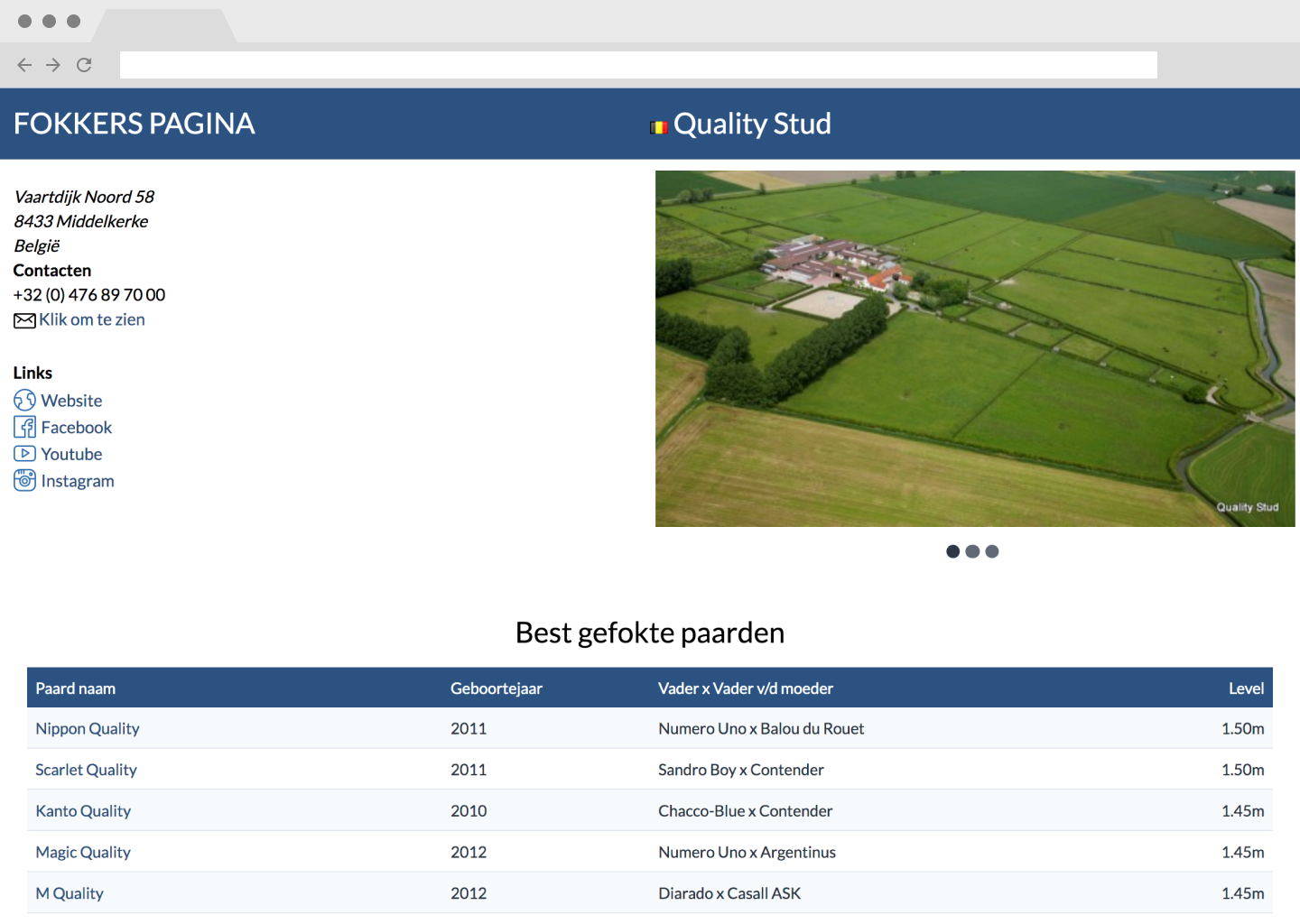The height and width of the screenshot is (924, 1300).
Task: Click the Belgian flag icon
Action: [659, 127]
